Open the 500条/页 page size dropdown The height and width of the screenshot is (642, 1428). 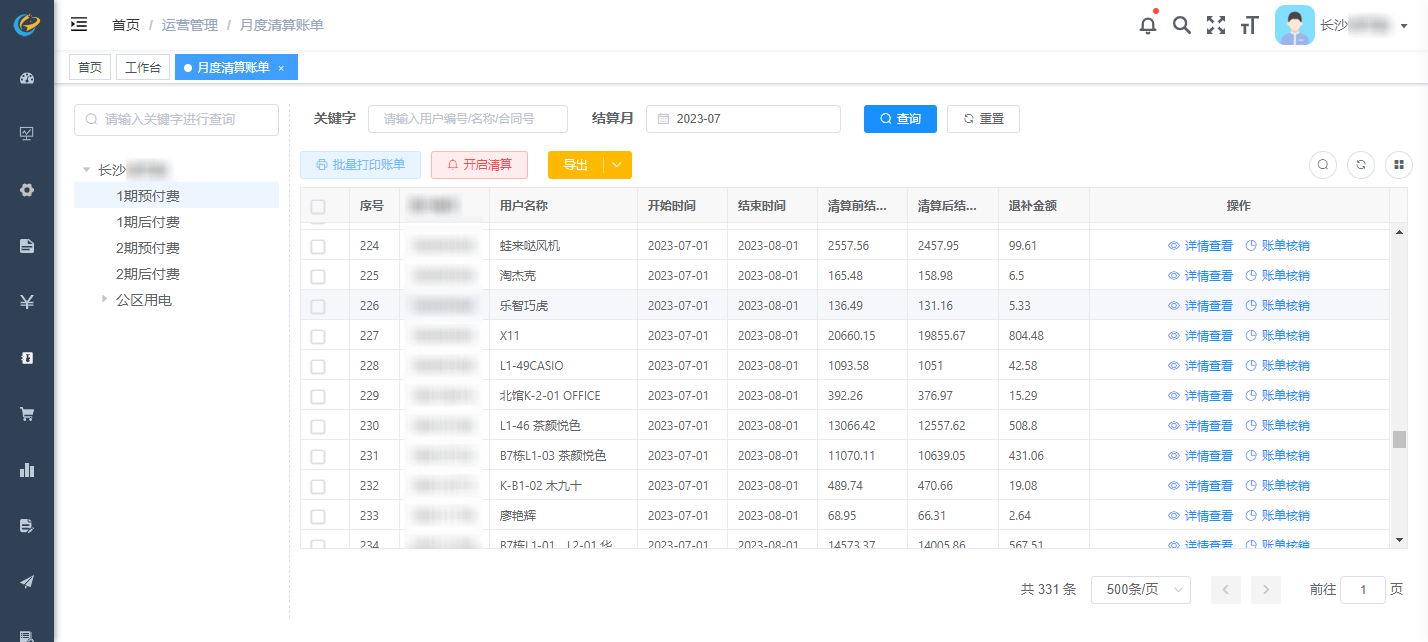[x=1140, y=590]
